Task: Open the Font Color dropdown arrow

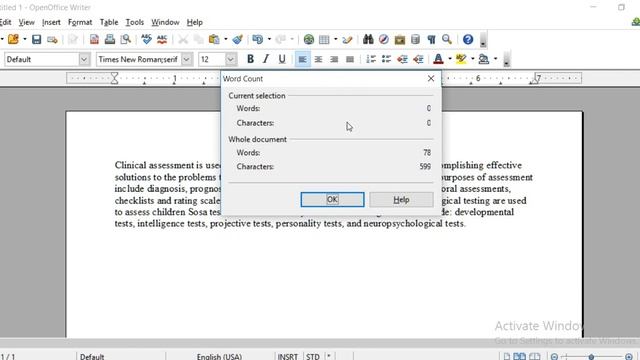Action: (450, 59)
